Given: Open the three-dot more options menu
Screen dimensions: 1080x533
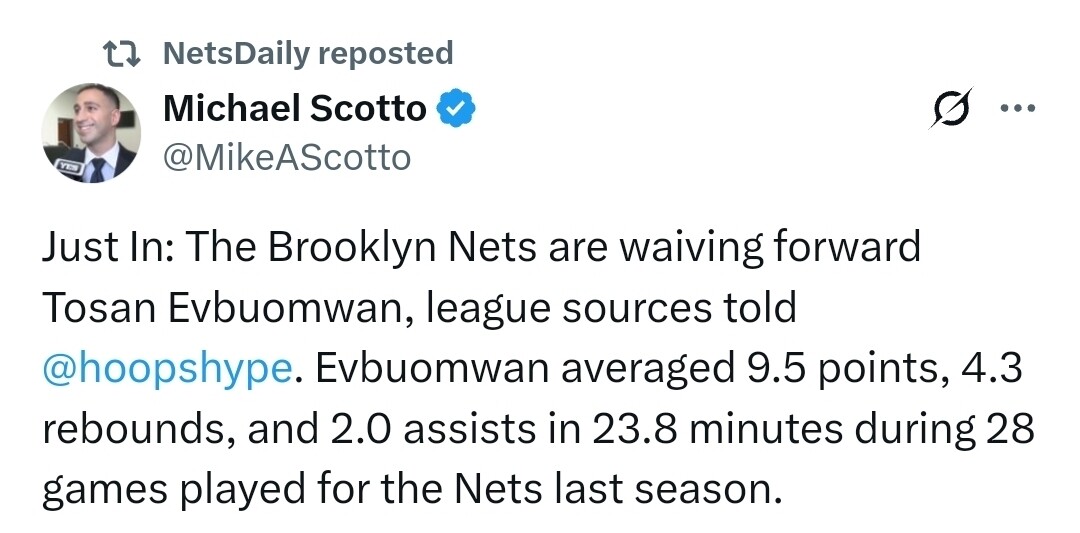Looking at the screenshot, I should 1018,109.
